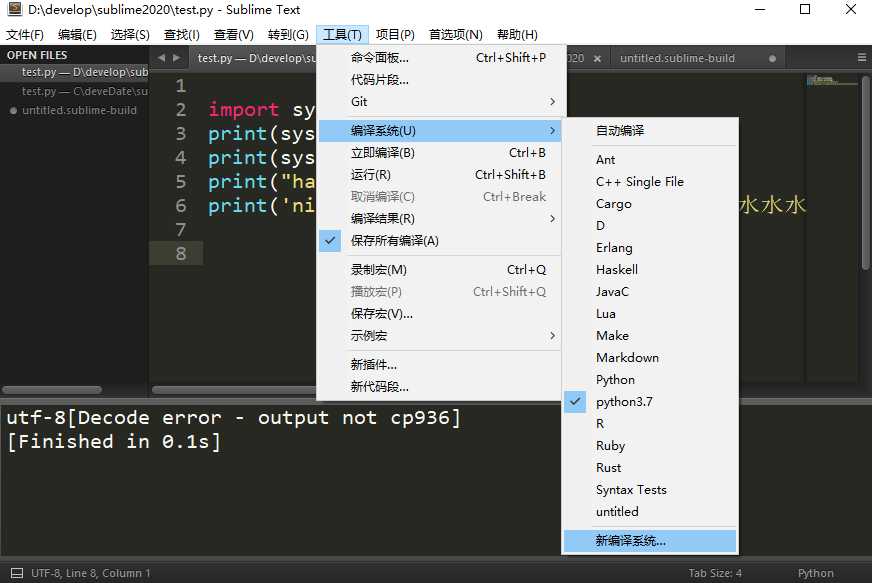This screenshot has height=583, width=872.
Task: Open the 转到(G) menu
Action: (288, 34)
